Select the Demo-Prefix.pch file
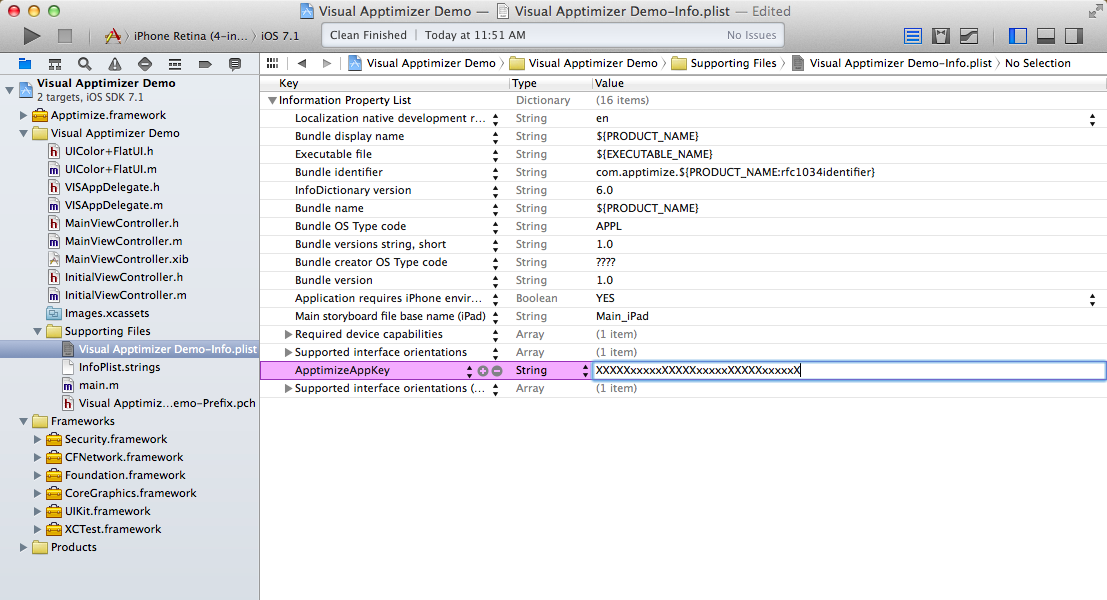Viewport: 1107px width, 600px height. (x=167, y=403)
